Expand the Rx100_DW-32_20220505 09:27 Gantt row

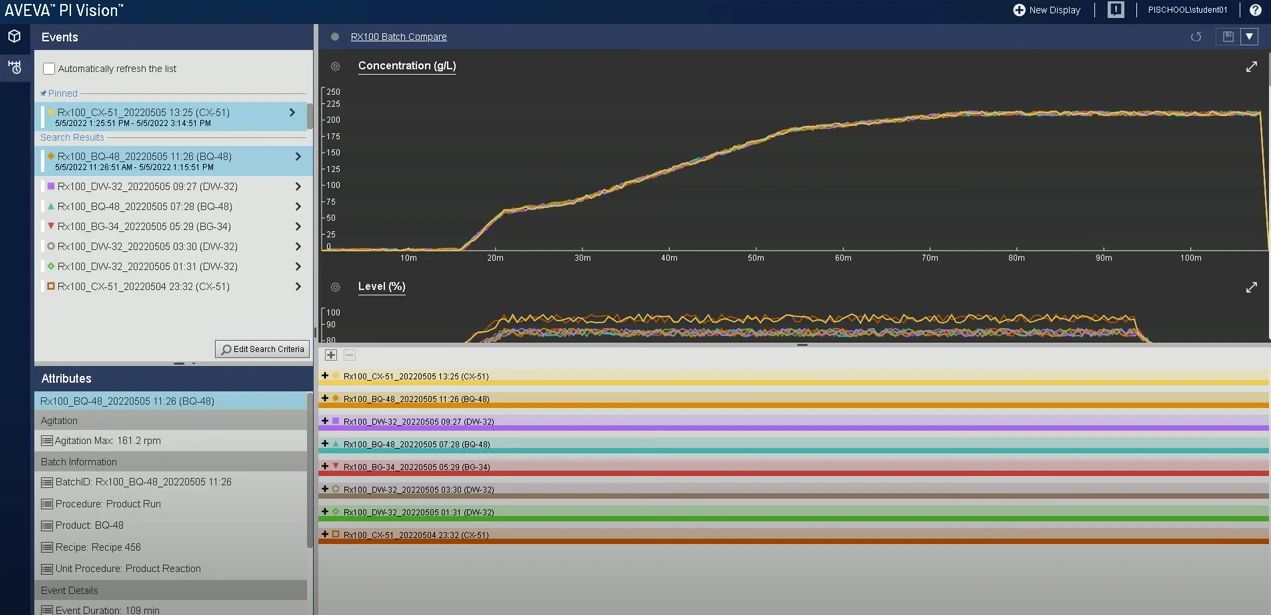[325, 421]
